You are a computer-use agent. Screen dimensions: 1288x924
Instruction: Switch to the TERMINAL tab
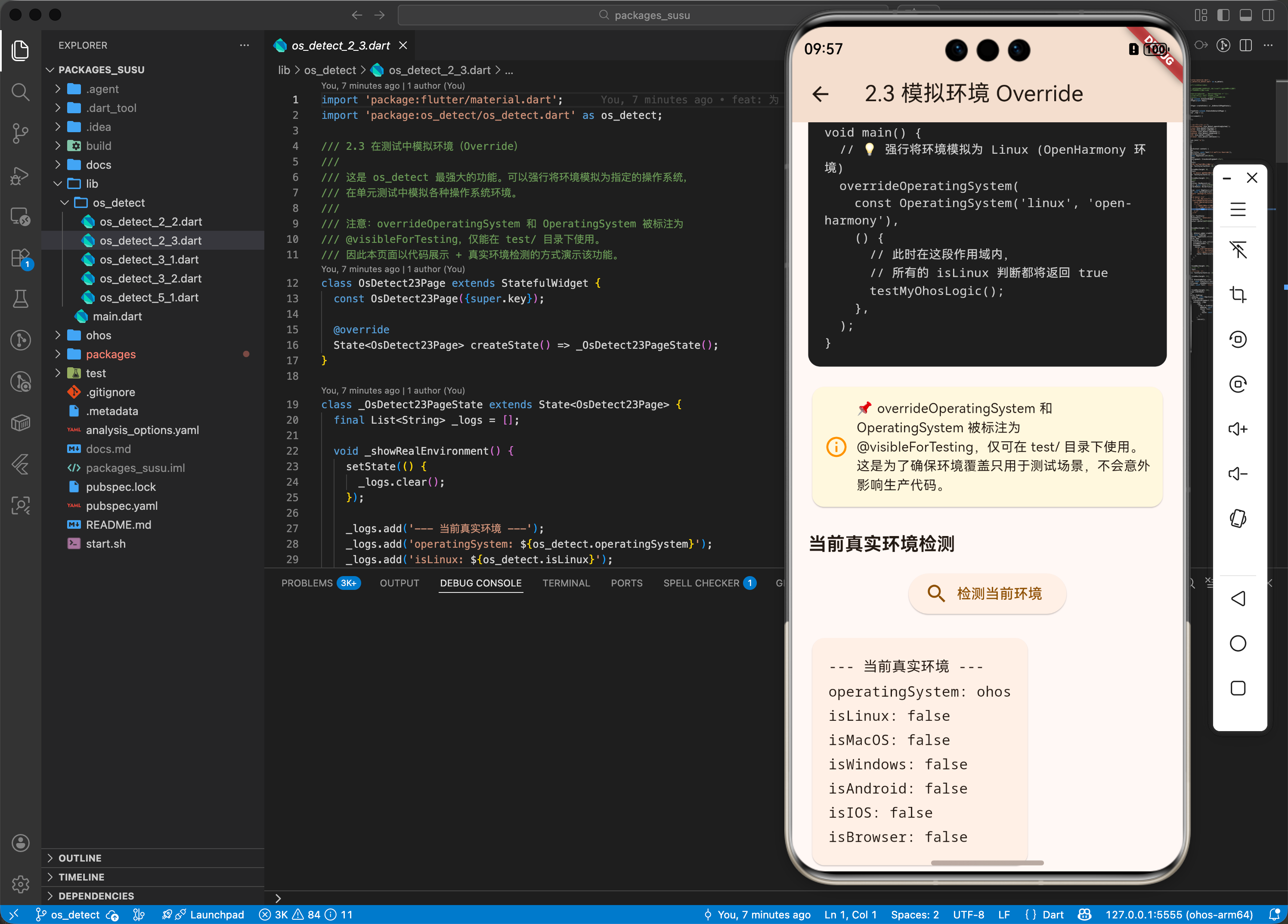pyautogui.click(x=566, y=583)
